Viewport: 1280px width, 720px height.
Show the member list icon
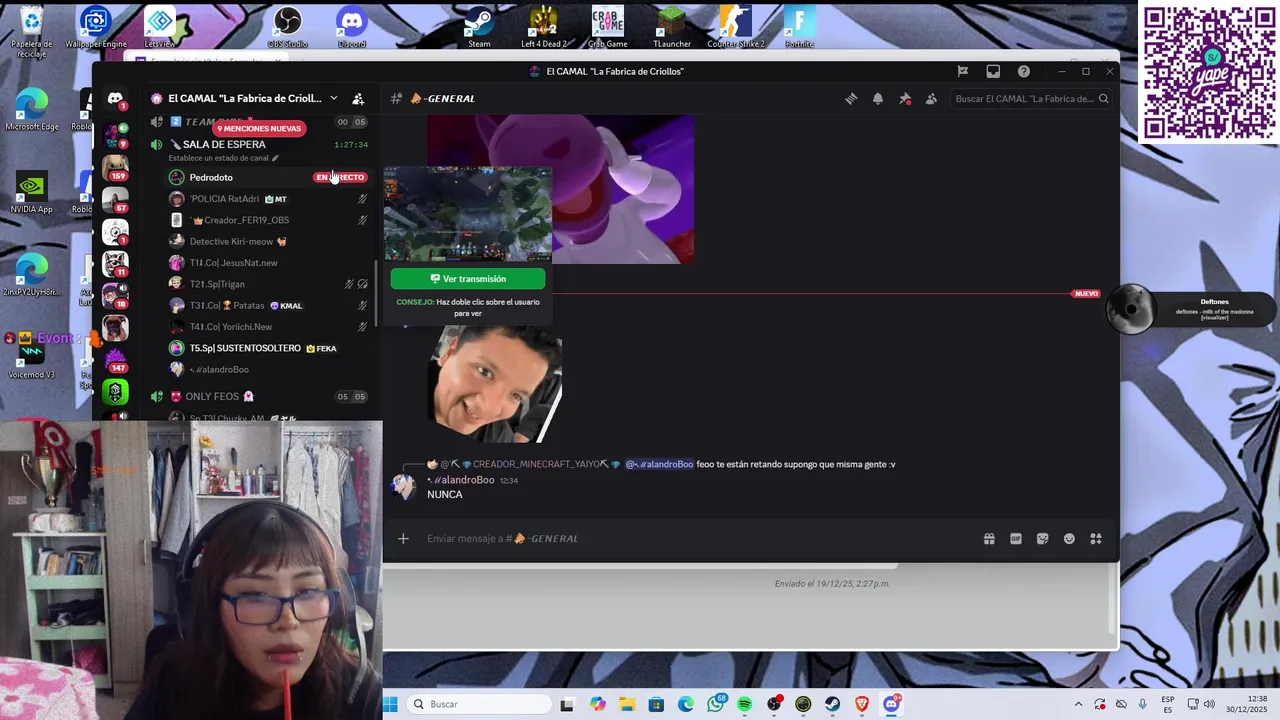tap(931, 98)
